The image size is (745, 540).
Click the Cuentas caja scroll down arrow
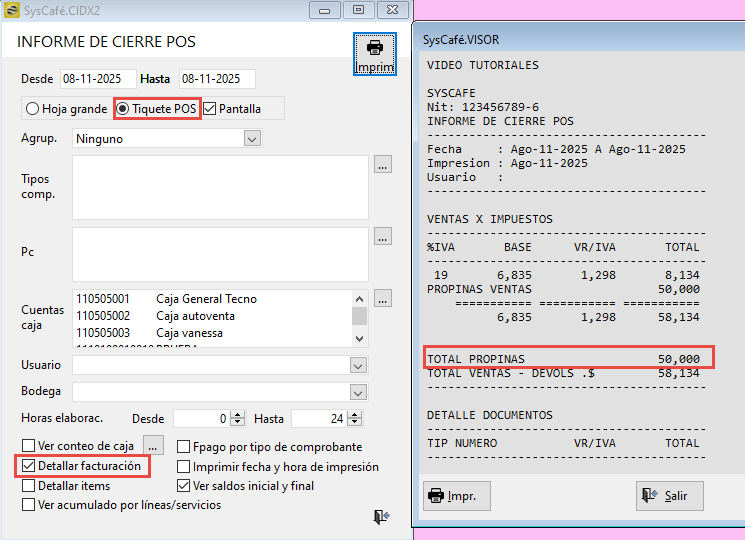point(359,339)
